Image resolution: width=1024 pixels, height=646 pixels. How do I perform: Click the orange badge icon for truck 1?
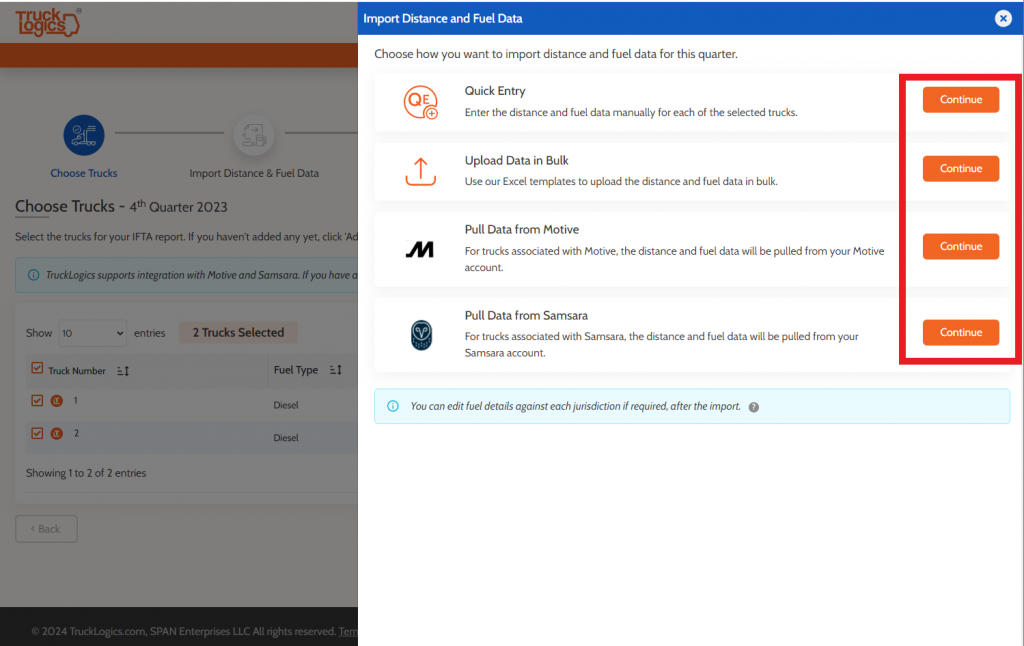coord(57,400)
